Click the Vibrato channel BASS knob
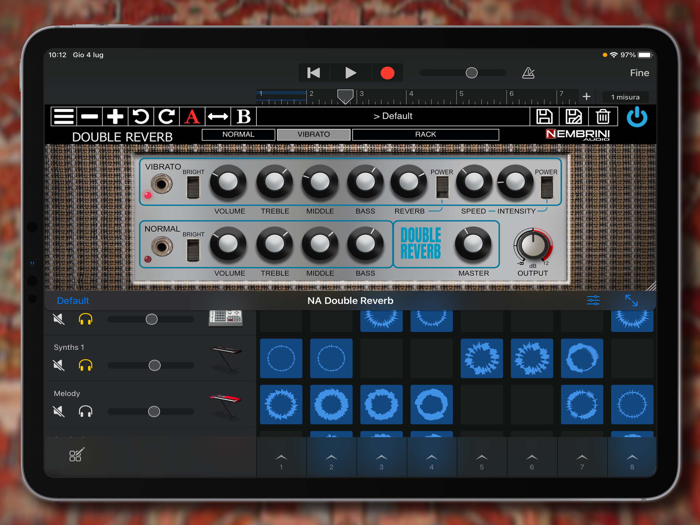 pos(365,182)
